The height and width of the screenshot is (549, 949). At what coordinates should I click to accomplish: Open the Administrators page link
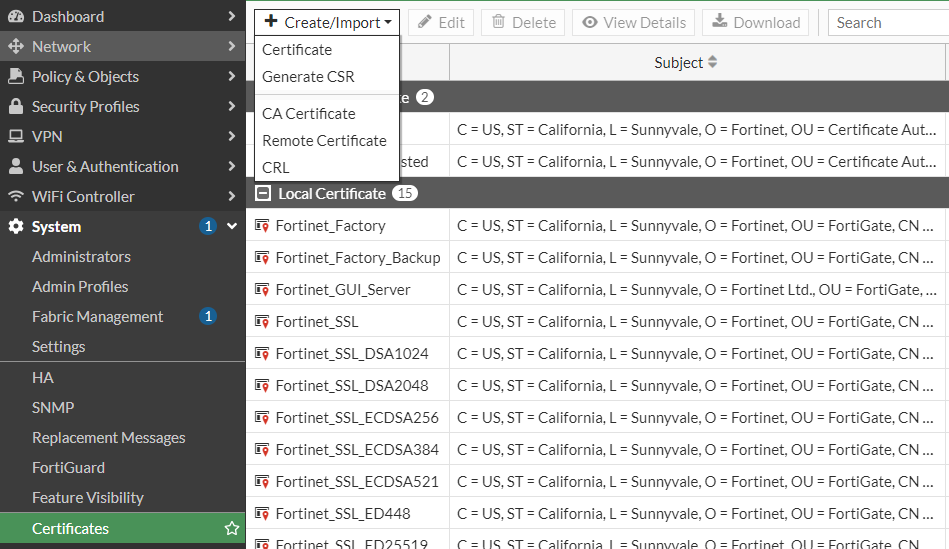tap(81, 256)
